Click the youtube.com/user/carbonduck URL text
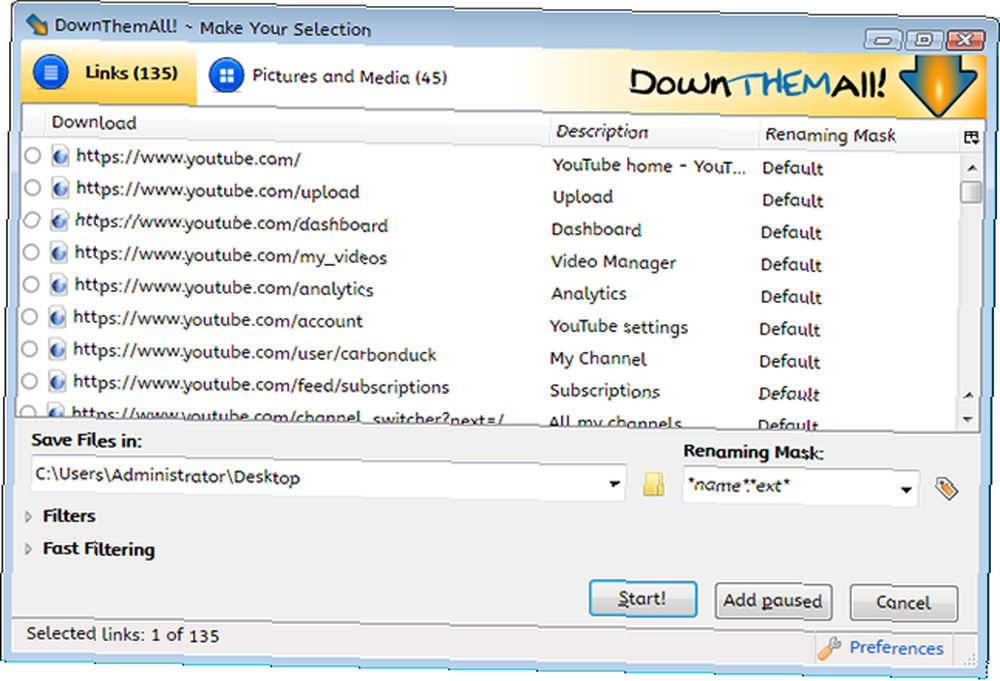 click(254, 352)
